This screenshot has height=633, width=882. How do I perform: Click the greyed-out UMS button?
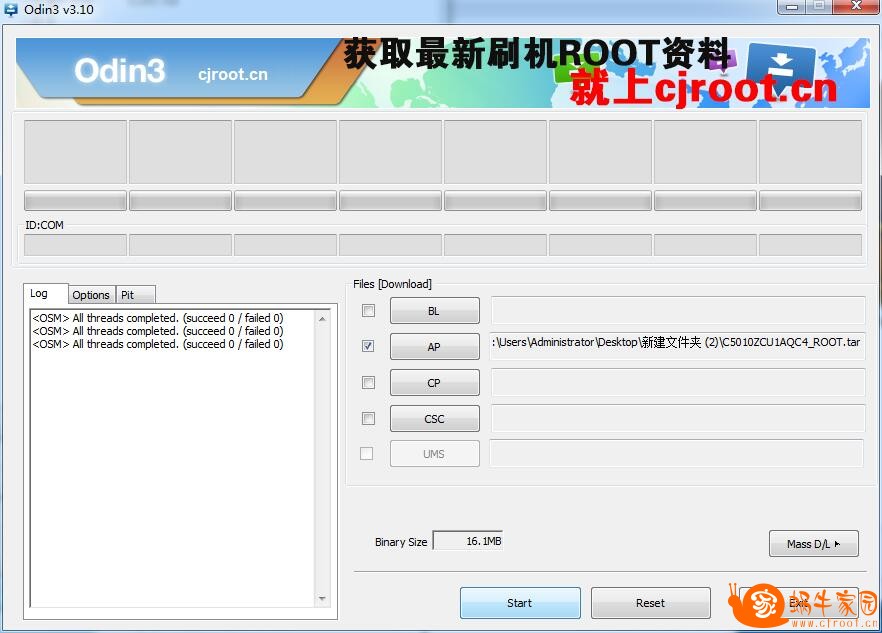pyautogui.click(x=435, y=454)
